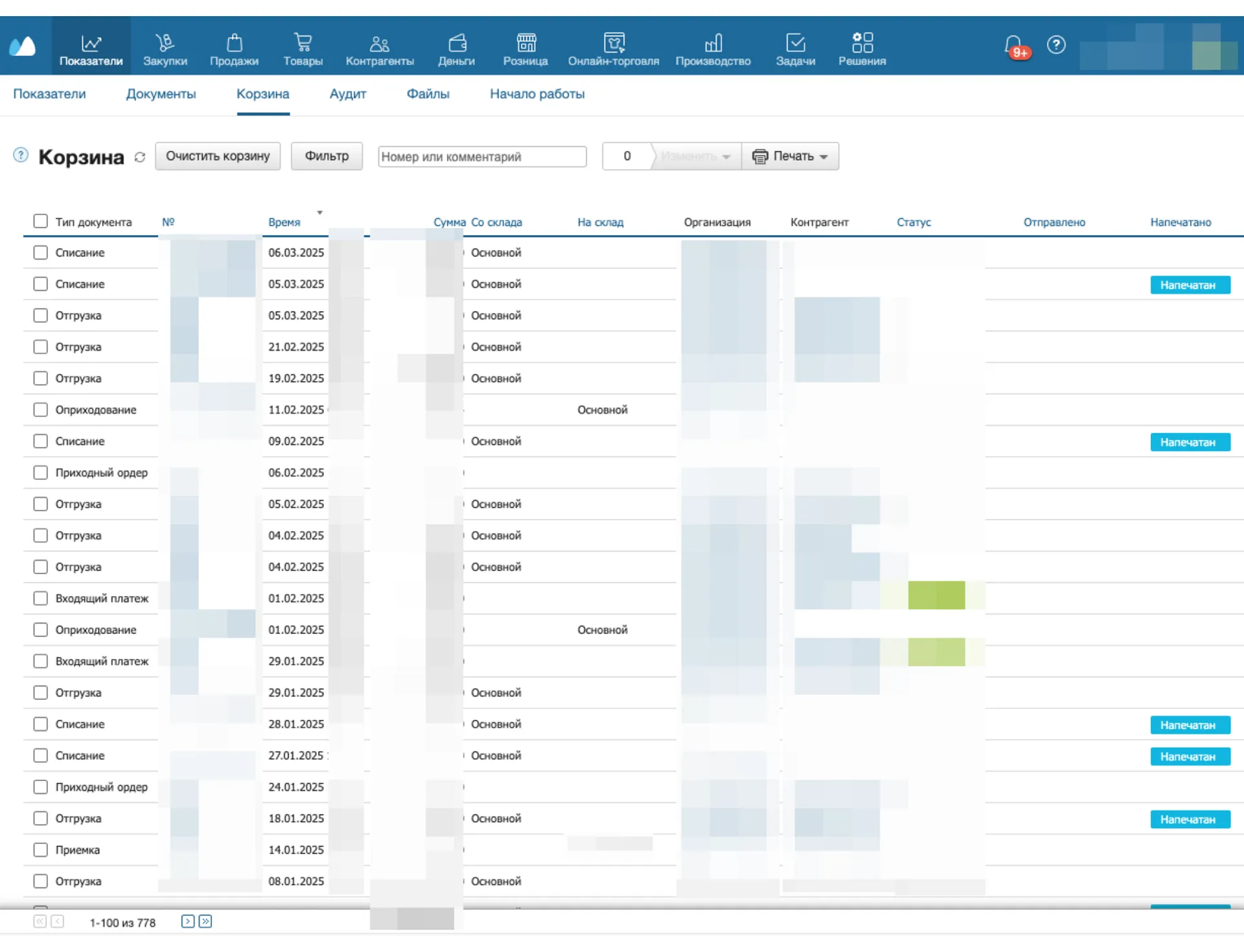The height and width of the screenshot is (952, 1244).
Task: Open Производство chart icon
Action: pos(713,43)
